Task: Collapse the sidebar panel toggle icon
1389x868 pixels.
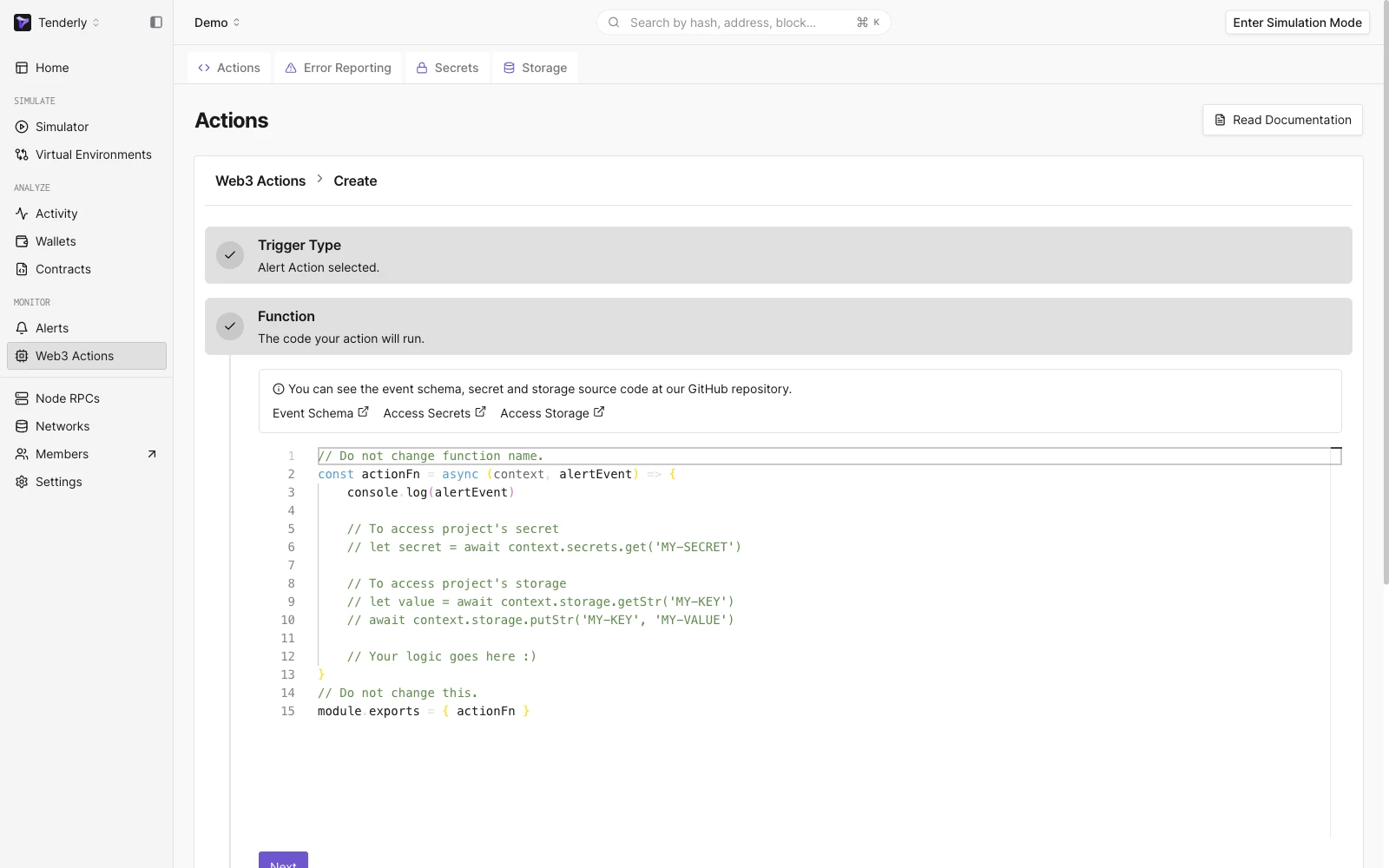Action: [x=156, y=23]
